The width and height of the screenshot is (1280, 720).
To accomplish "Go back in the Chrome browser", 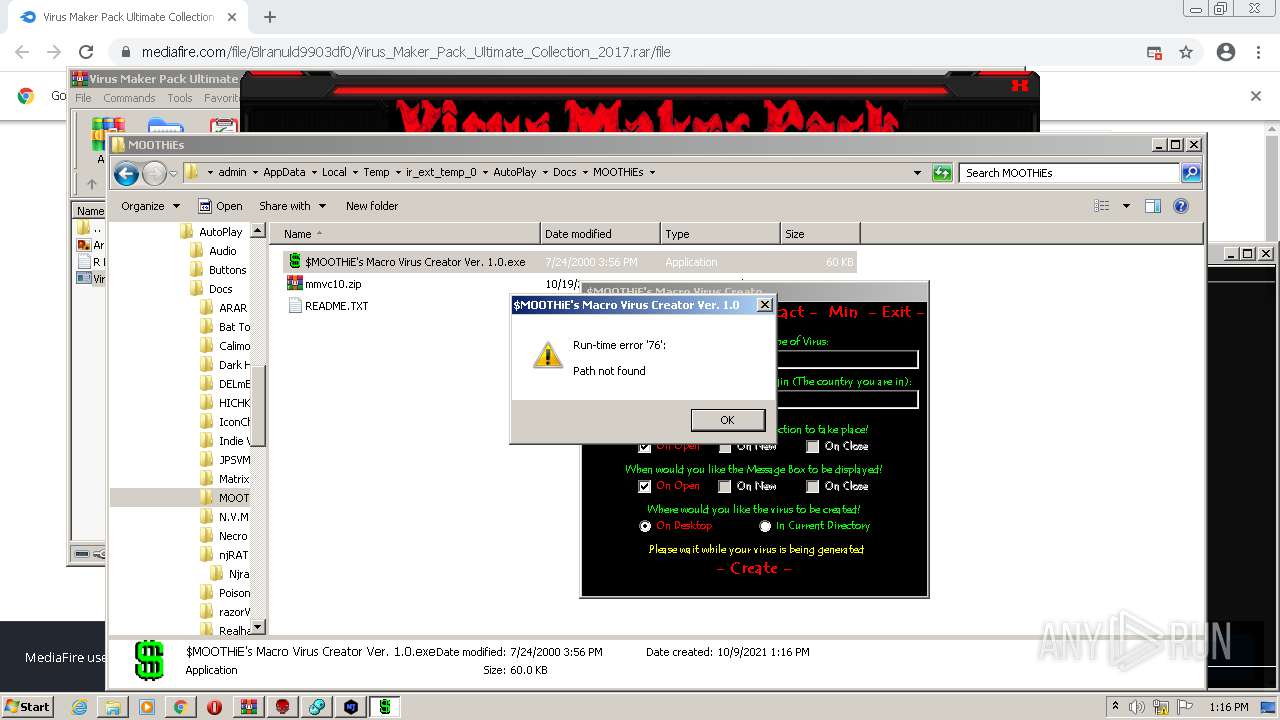I will tap(22, 52).
